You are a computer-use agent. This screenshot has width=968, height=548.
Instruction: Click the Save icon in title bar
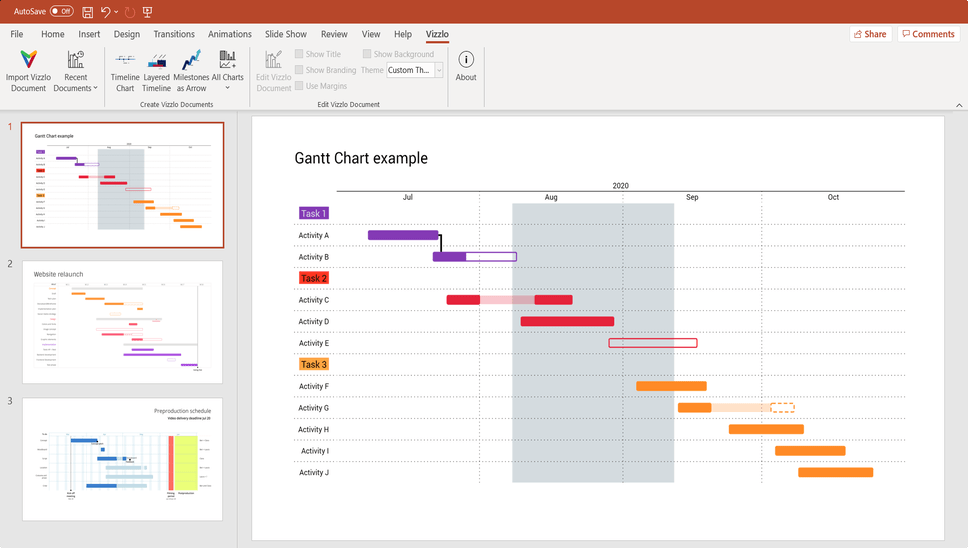click(x=88, y=12)
